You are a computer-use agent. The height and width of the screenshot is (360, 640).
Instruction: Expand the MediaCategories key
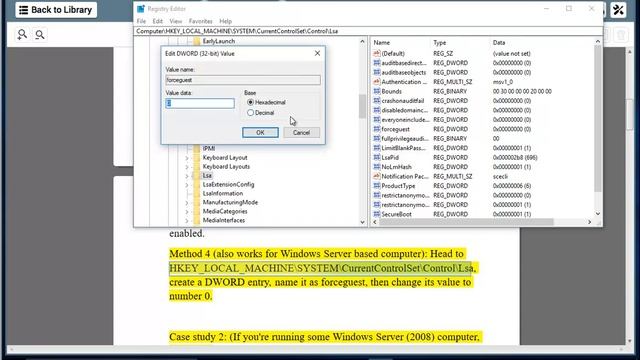(187, 212)
